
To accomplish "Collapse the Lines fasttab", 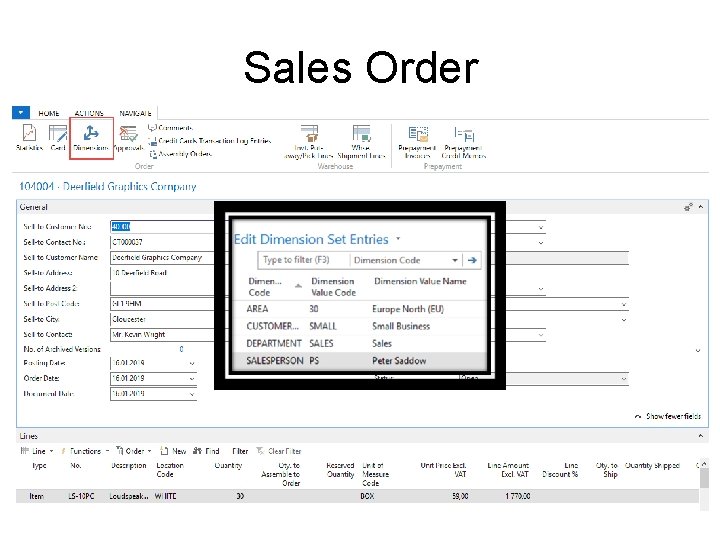I will [x=701, y=436].
